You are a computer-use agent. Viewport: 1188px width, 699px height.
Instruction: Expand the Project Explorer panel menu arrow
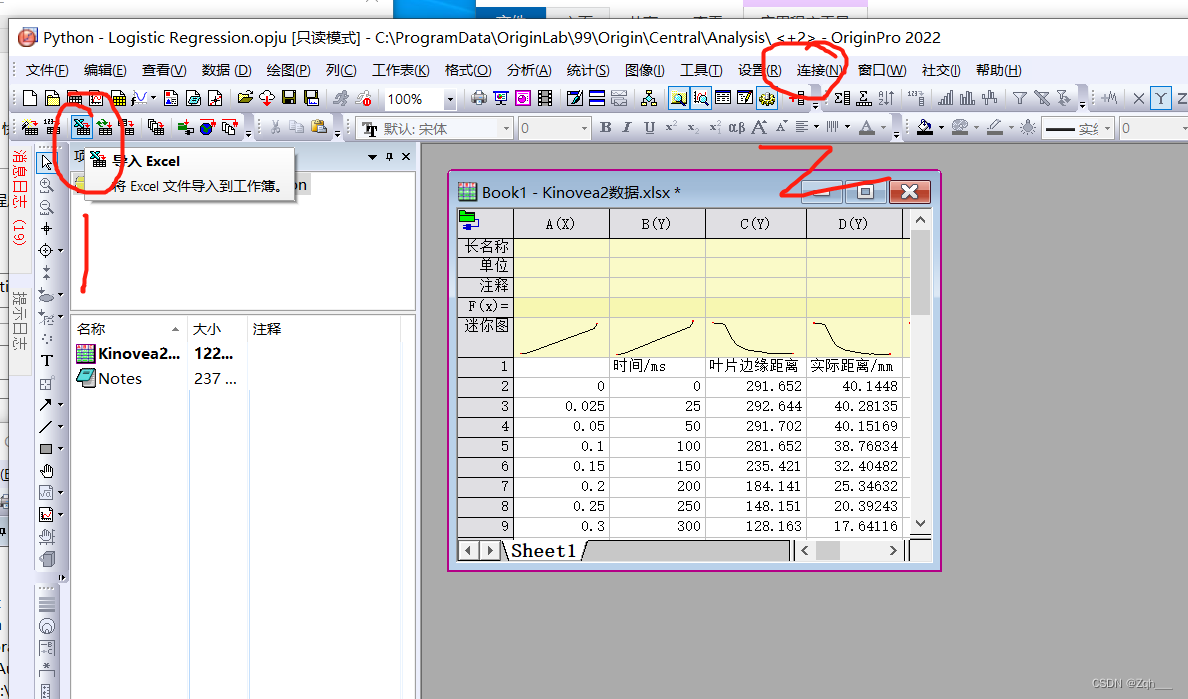[372, 157]
